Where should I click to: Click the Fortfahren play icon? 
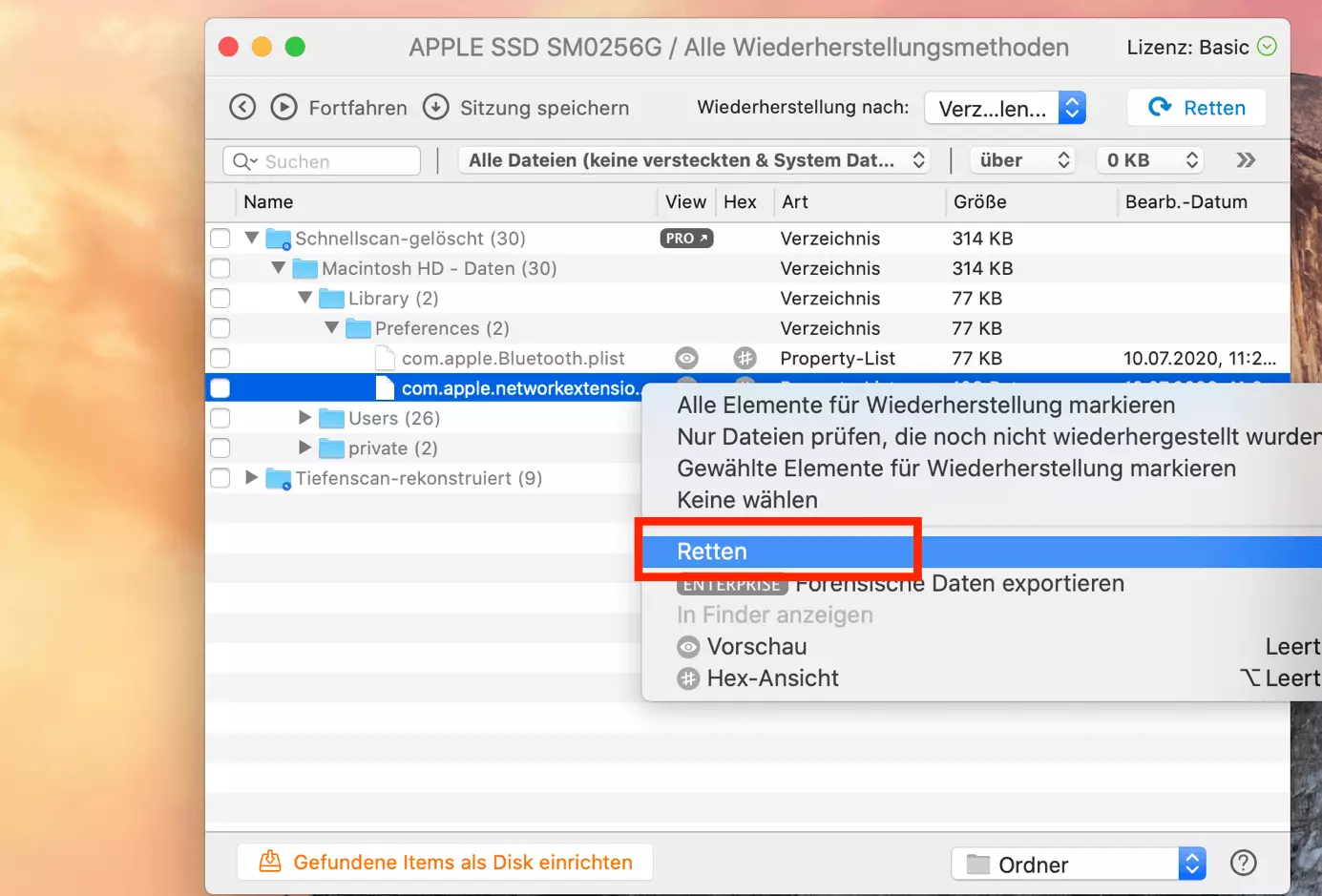(283, 107)
